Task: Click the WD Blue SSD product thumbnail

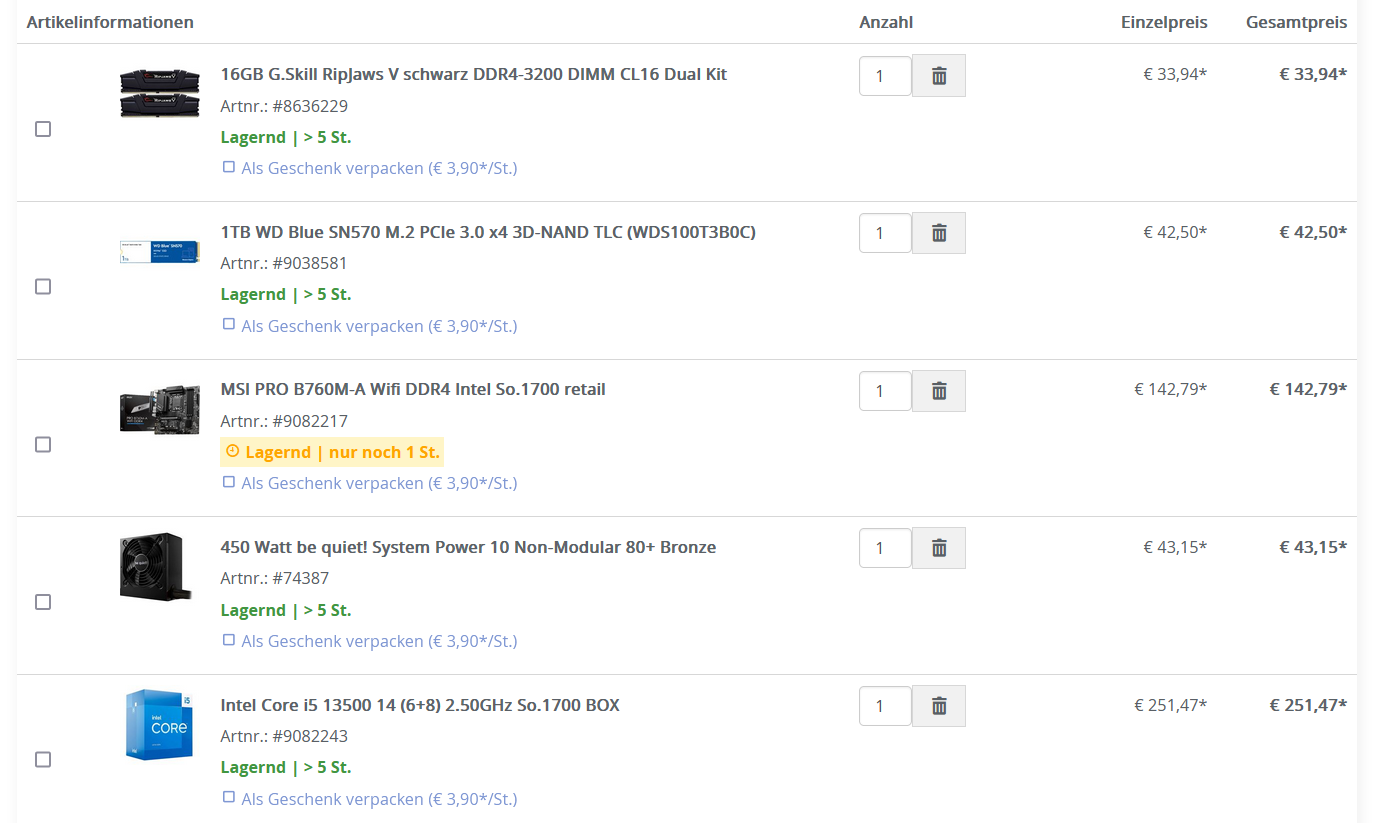Action: 158,250
